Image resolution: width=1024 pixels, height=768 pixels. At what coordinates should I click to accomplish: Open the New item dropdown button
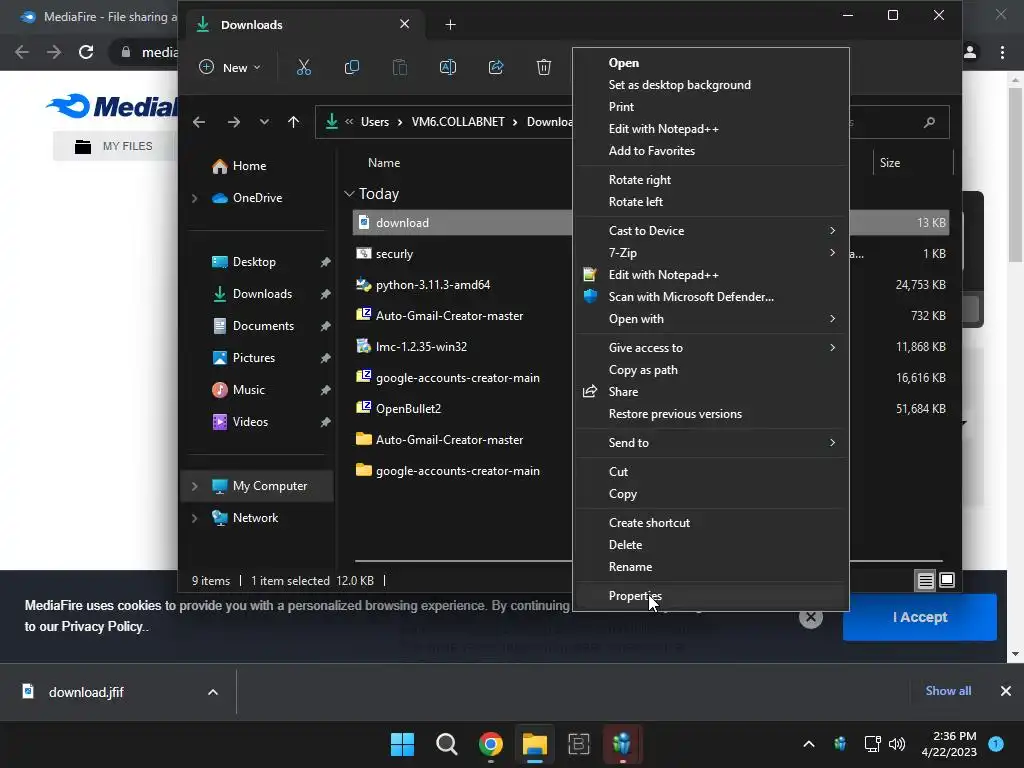tap(230, 67)
